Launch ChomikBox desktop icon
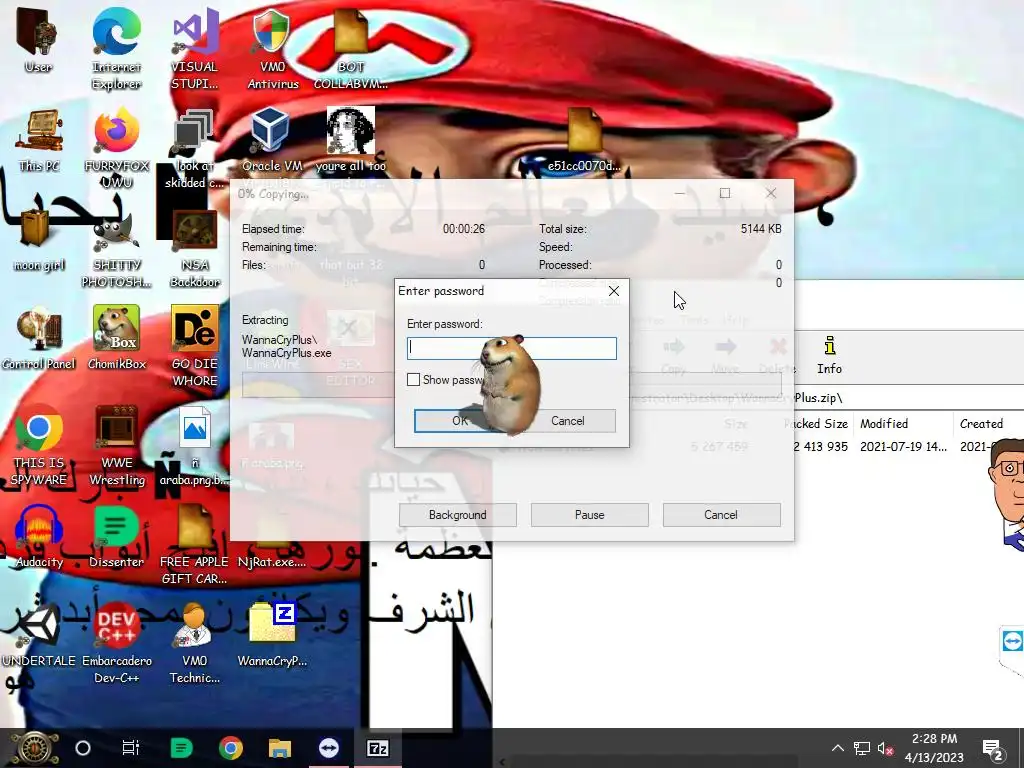 116,338
